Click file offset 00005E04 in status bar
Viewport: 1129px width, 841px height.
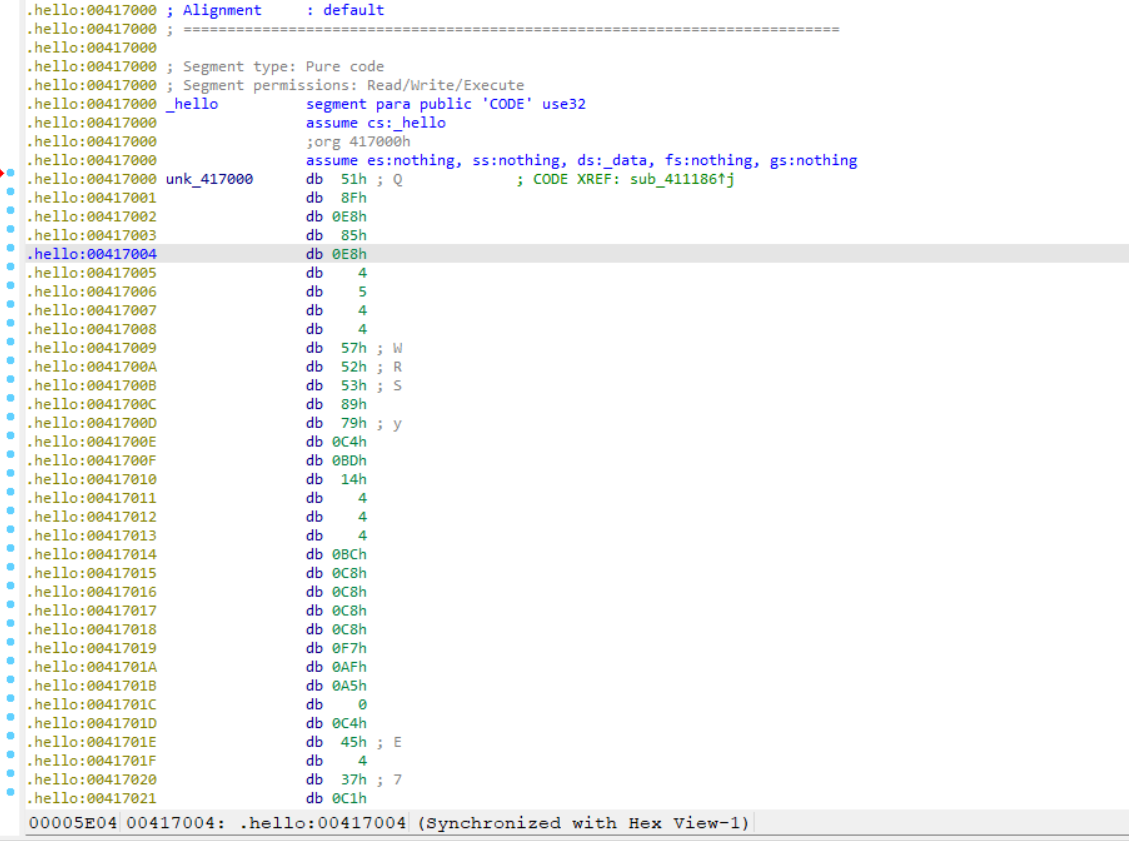tap(73, 823)
